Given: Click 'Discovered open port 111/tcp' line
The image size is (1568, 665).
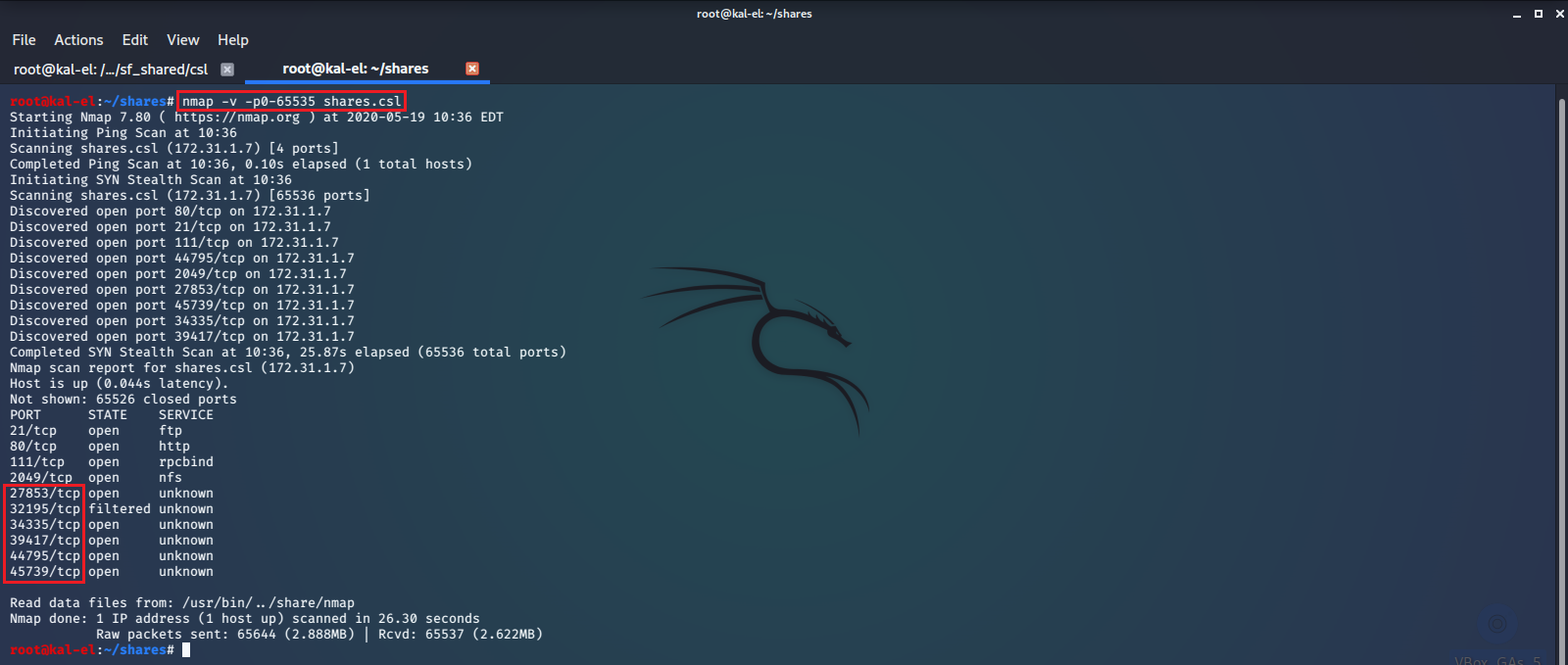Looking at the screenshot, I should tap(174, 242).
